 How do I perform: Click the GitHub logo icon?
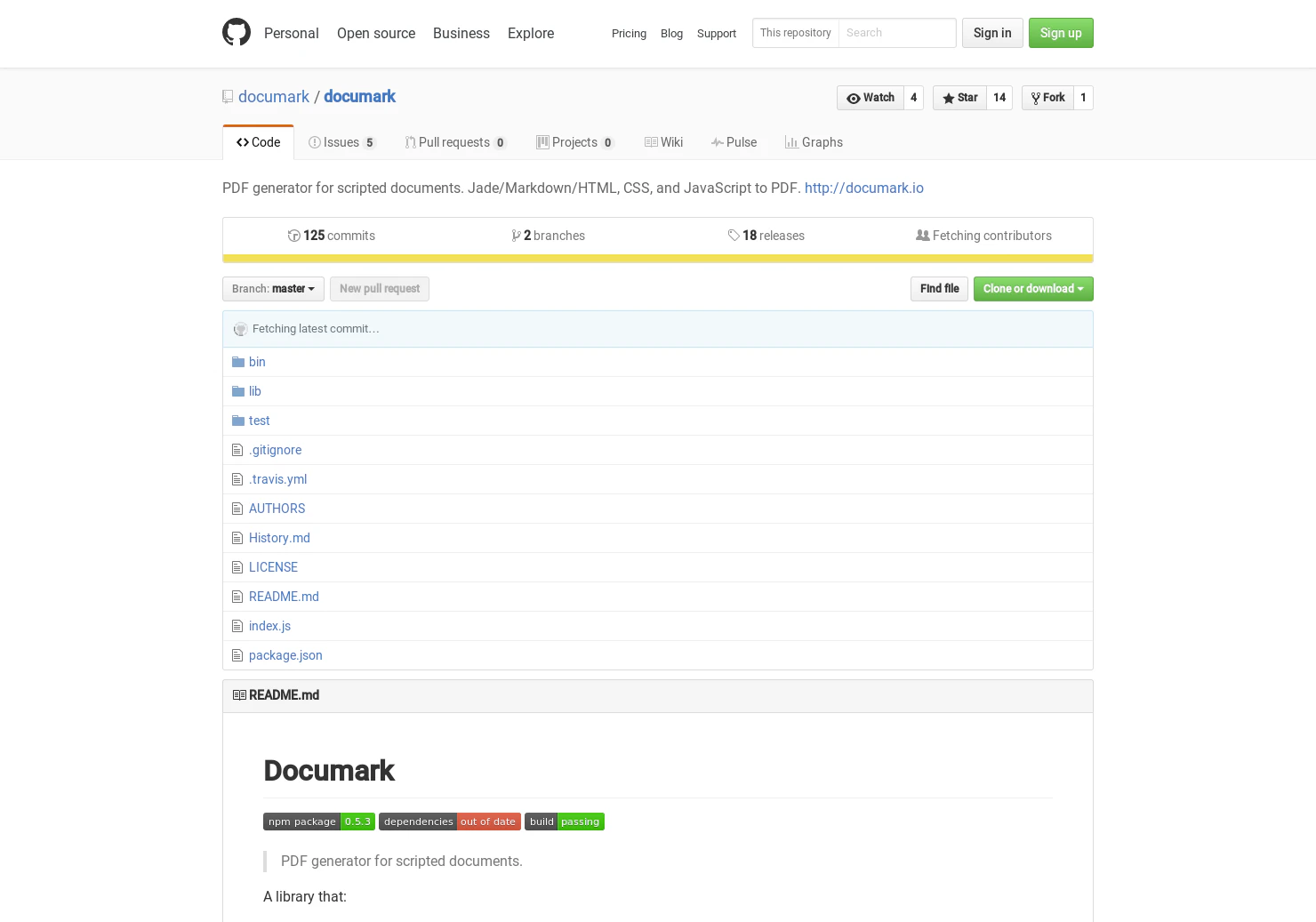(x=237, y=32)
